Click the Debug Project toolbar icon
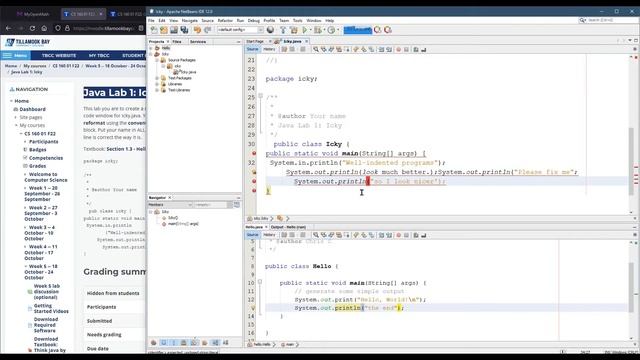This screenshot has width=640, height=360. pos(318,30)
